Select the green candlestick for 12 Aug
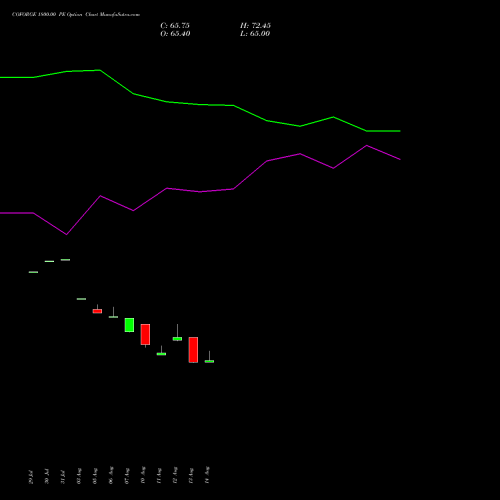This screenshot has height=500, width=500. pos(177,339)
